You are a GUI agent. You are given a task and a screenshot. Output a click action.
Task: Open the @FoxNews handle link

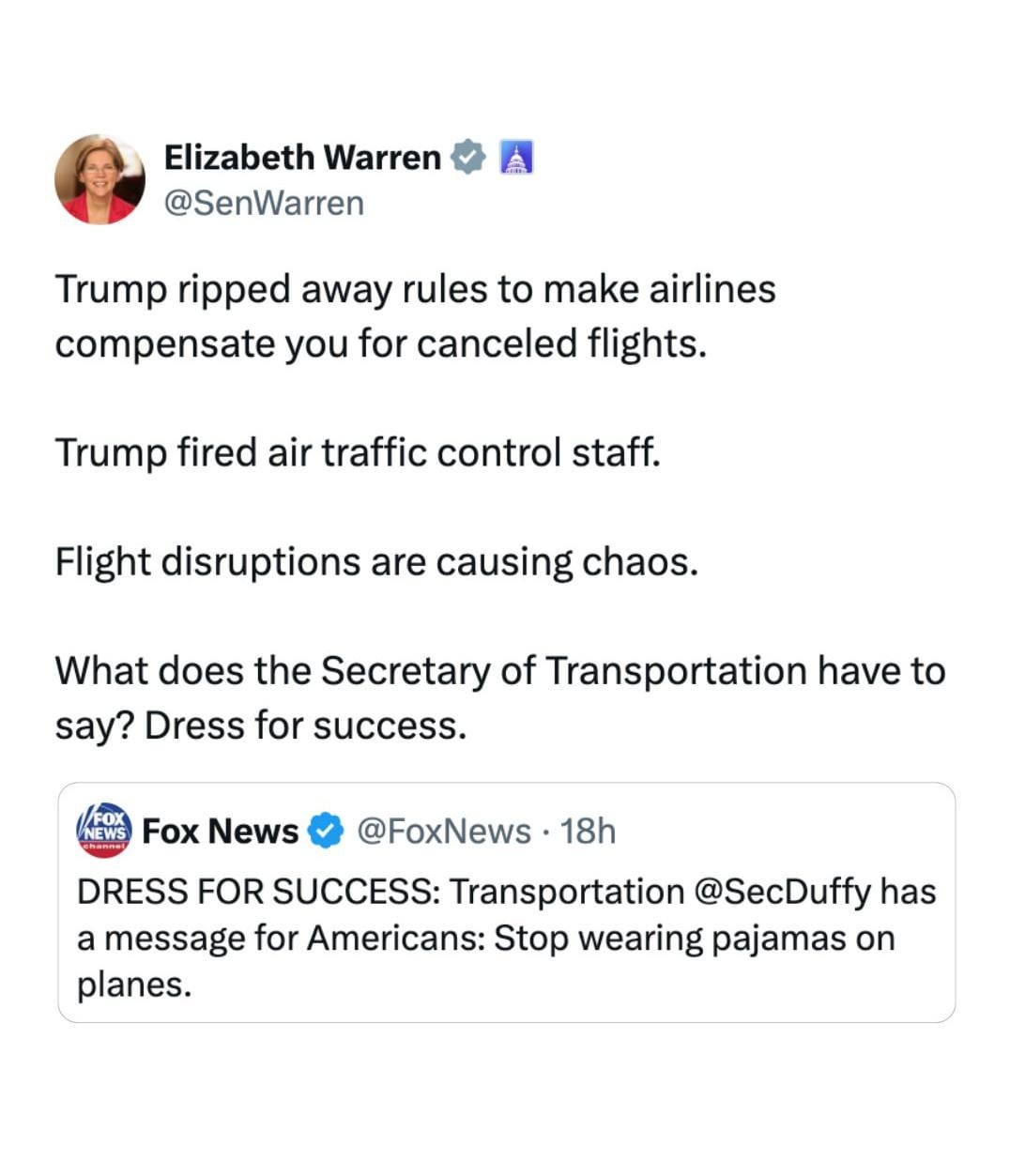pyautogui.click(x=445, y=832)
